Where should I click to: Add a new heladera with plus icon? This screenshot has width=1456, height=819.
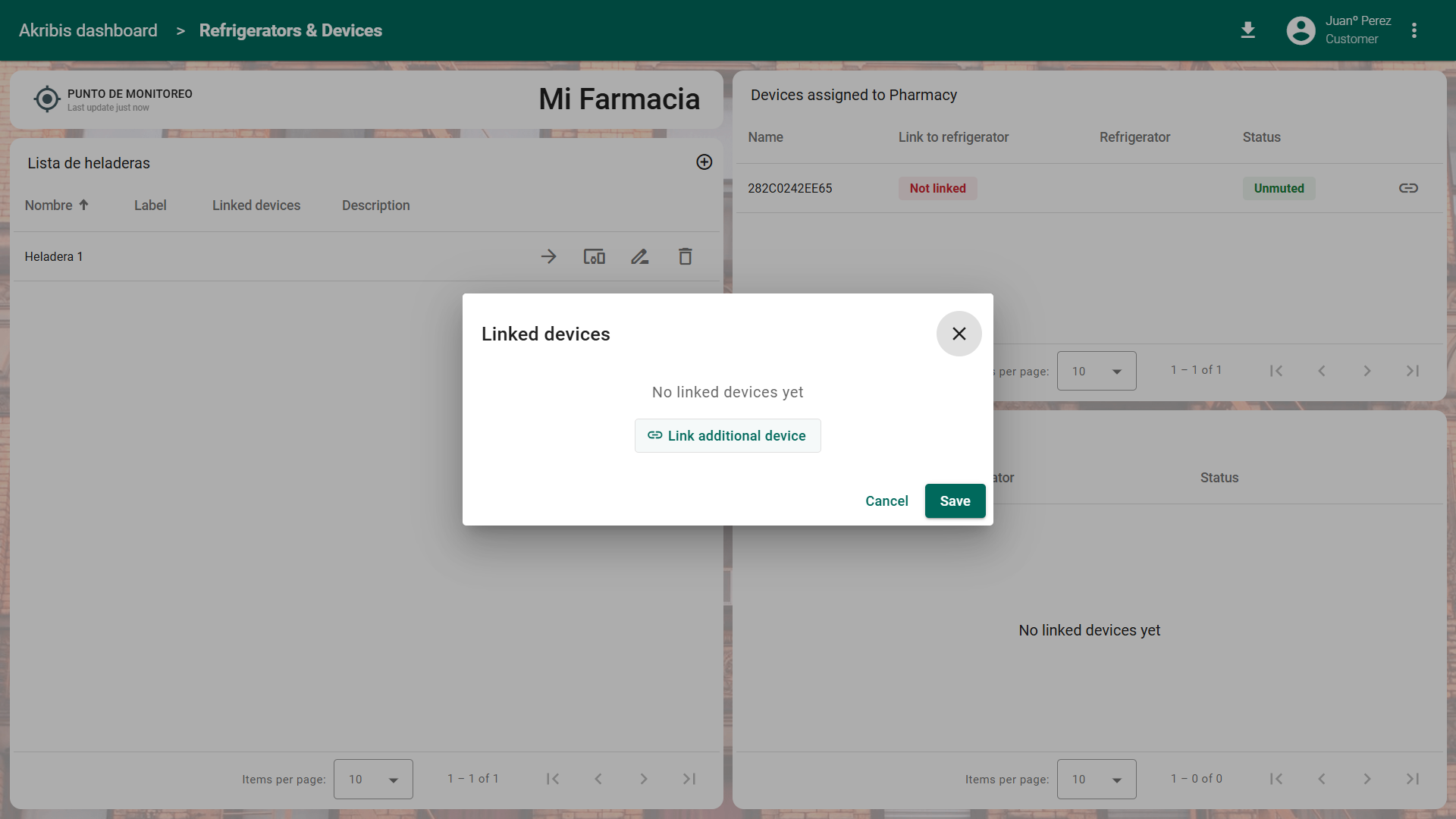tap(704, 162)
